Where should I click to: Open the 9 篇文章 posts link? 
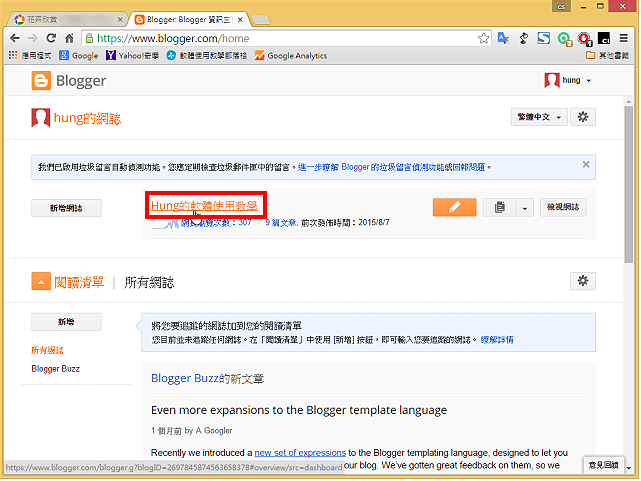(x=280, y=223)
